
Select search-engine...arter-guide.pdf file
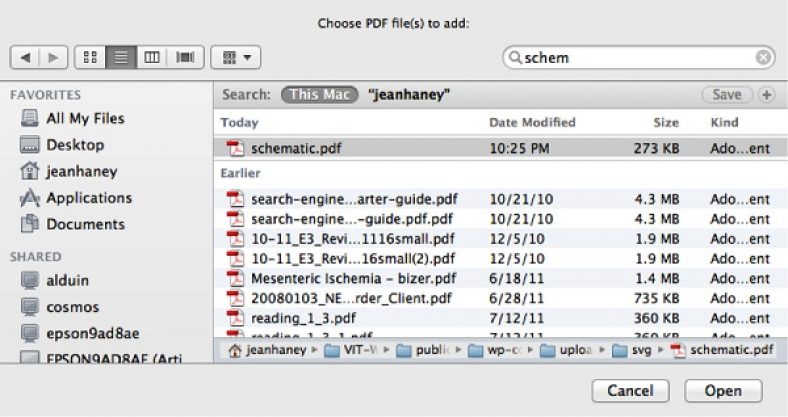(x=501, y=199)
